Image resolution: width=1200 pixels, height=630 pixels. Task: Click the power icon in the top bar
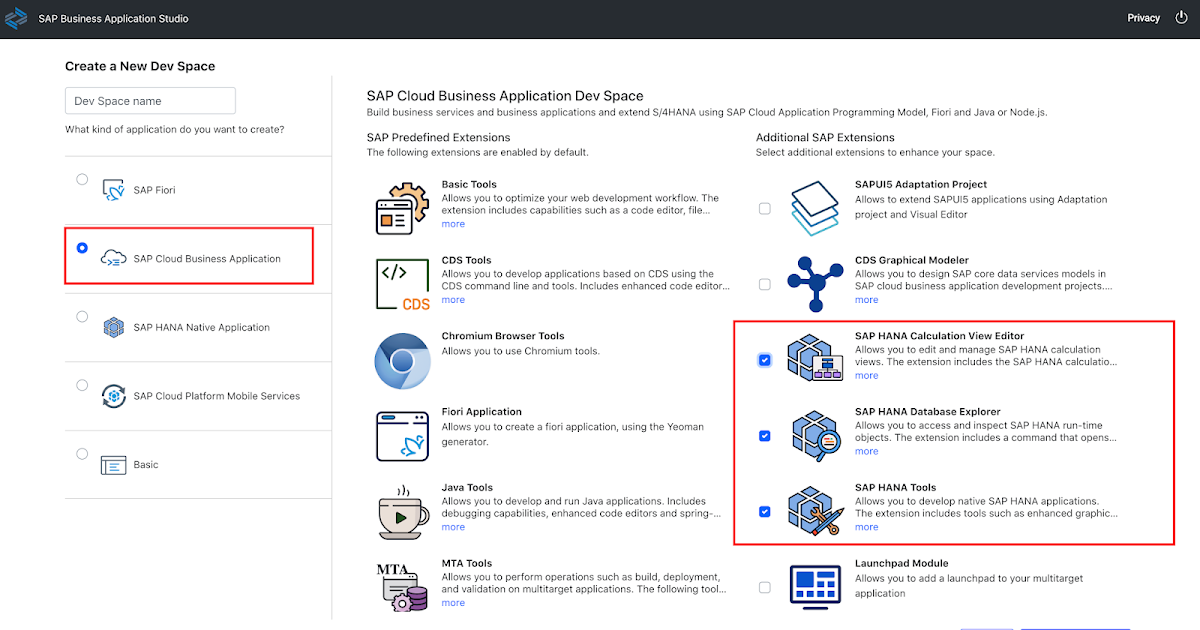tap(1183, 17)
